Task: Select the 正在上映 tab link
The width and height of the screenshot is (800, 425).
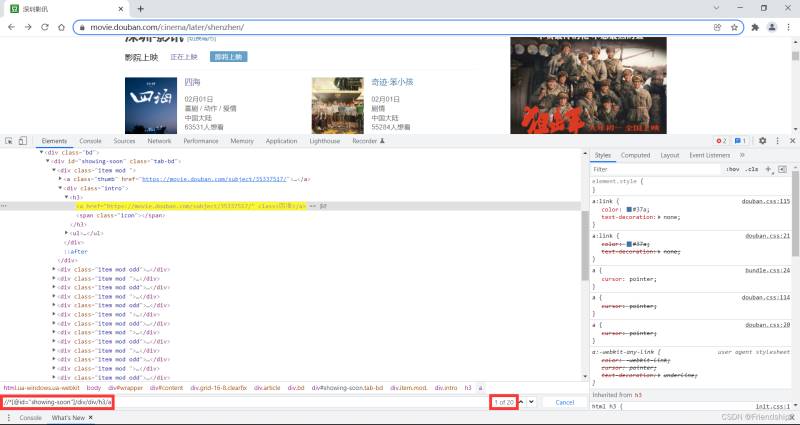Action: (184, 57)
